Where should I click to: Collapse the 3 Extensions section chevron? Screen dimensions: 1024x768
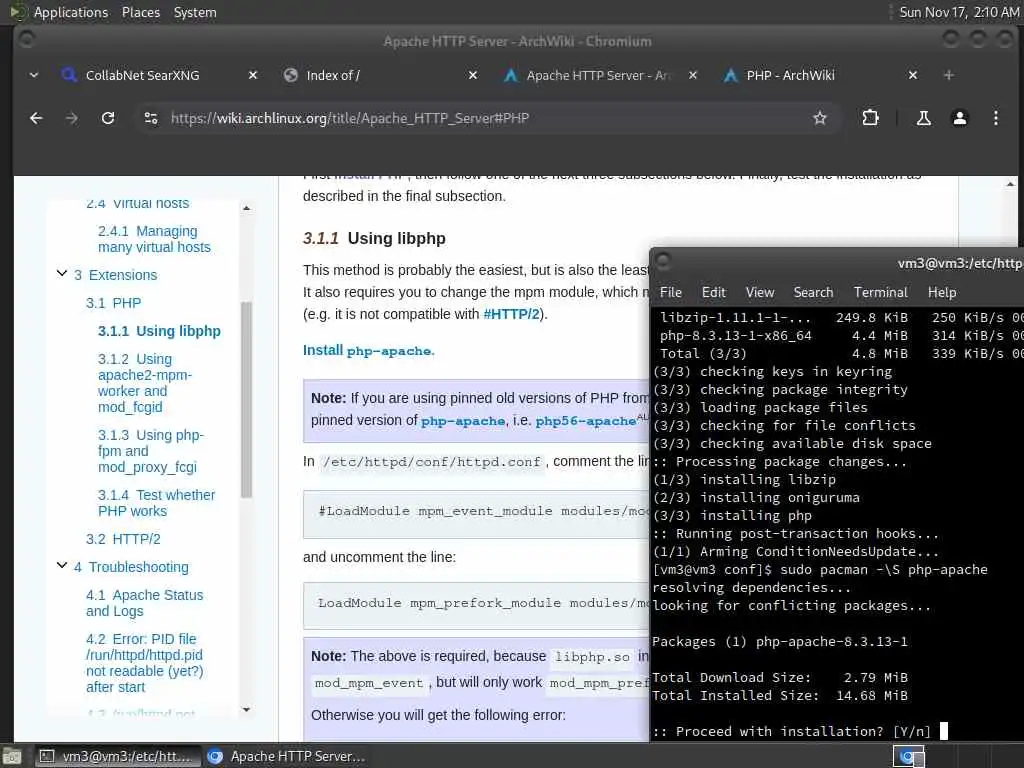click(62, 274)
